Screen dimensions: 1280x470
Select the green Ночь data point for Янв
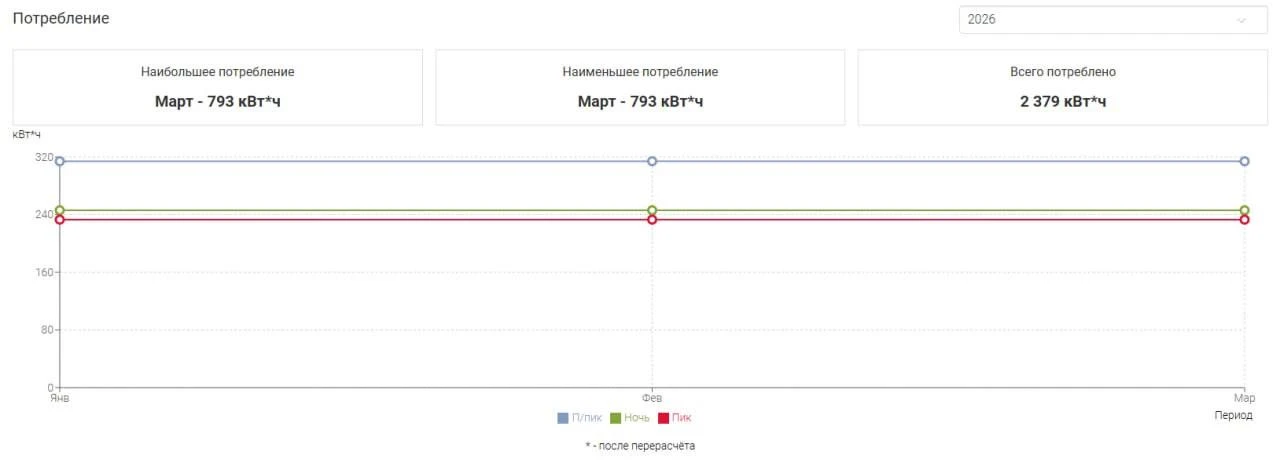60,210
